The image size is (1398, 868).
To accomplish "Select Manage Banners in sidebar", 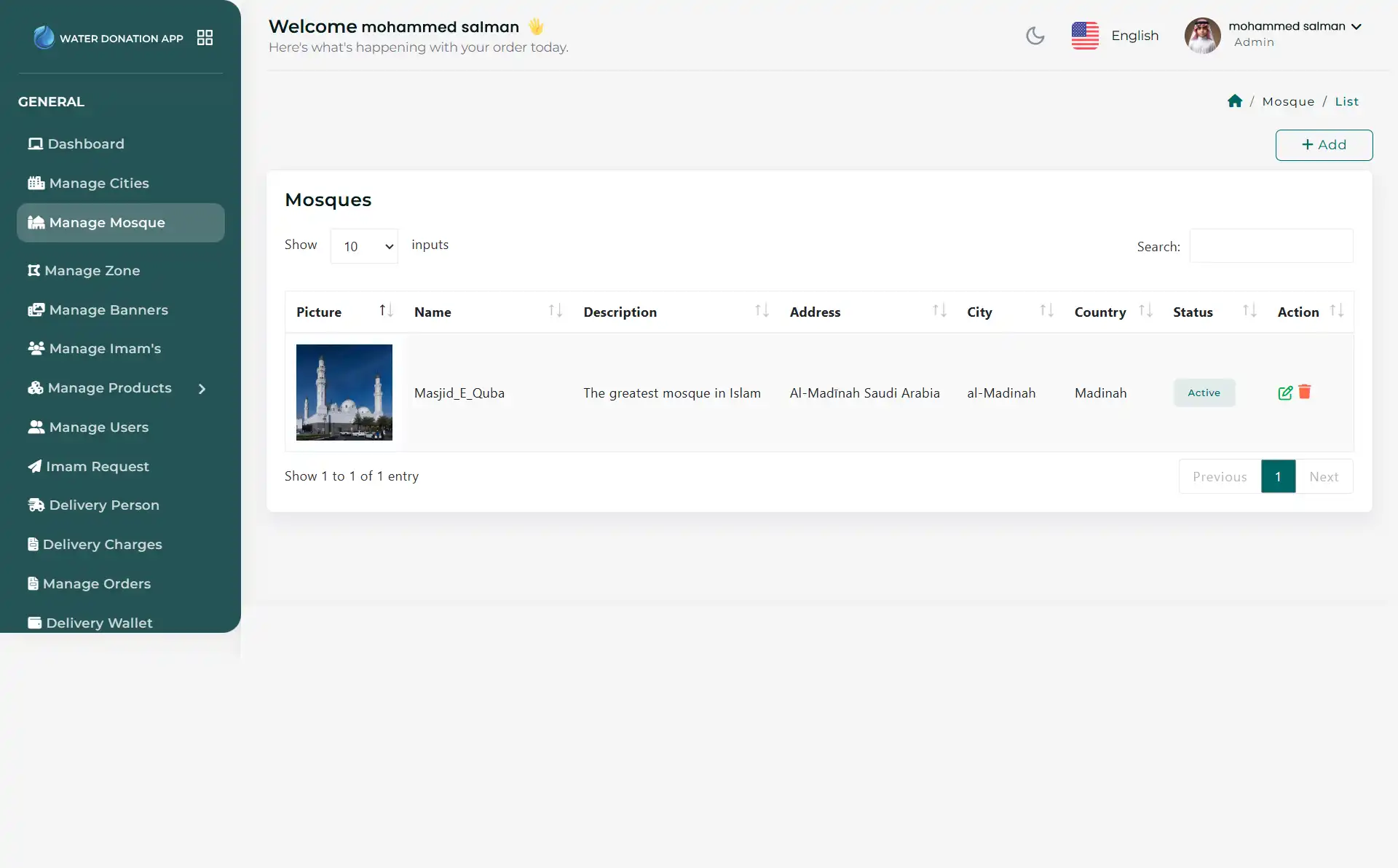I will tap(106, 309).
